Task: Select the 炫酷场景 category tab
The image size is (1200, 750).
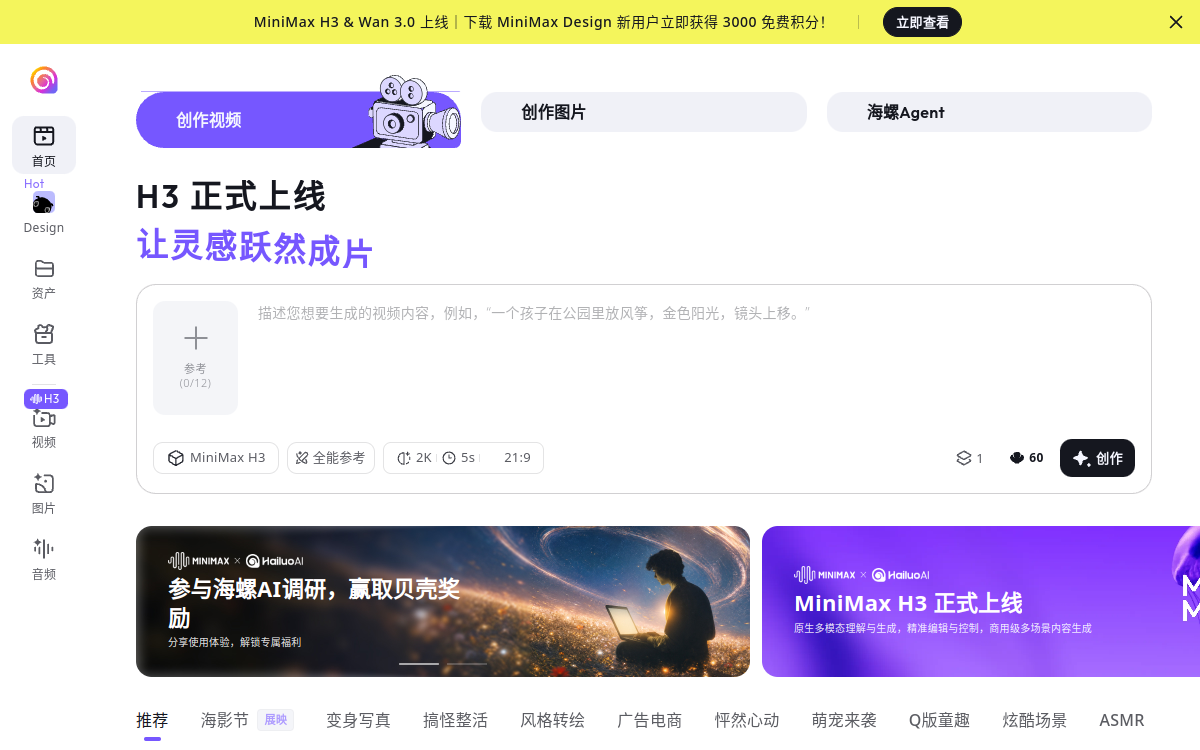Action: pos(1035,720)
